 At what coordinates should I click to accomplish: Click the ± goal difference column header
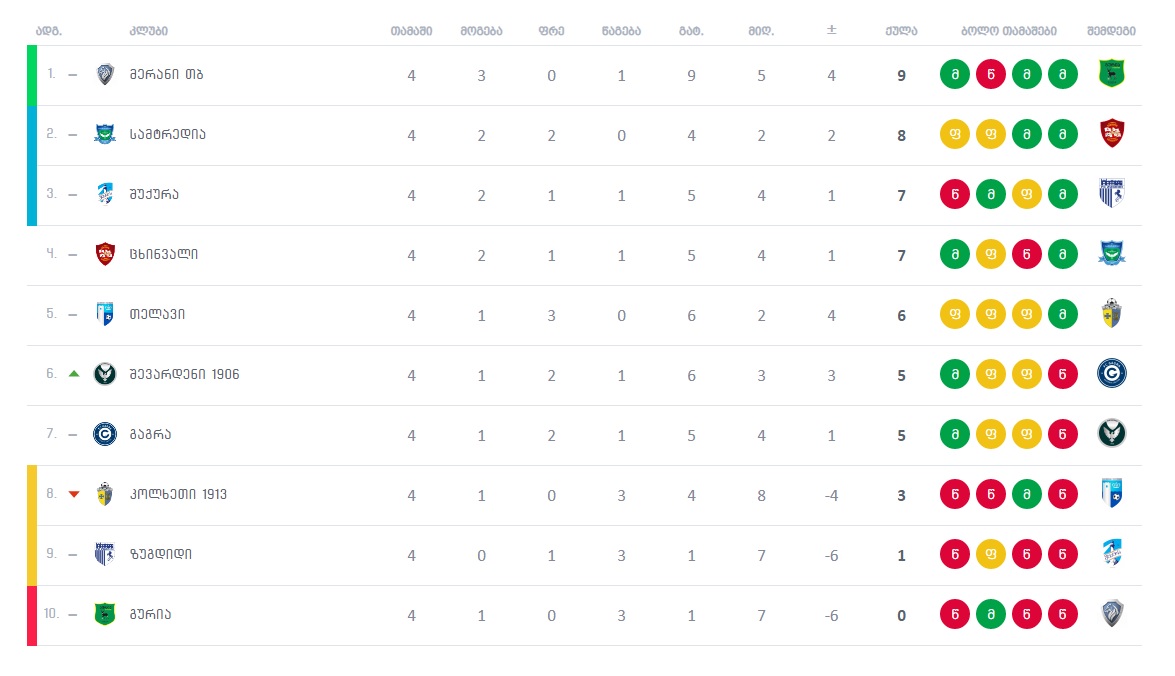(831, 31)
